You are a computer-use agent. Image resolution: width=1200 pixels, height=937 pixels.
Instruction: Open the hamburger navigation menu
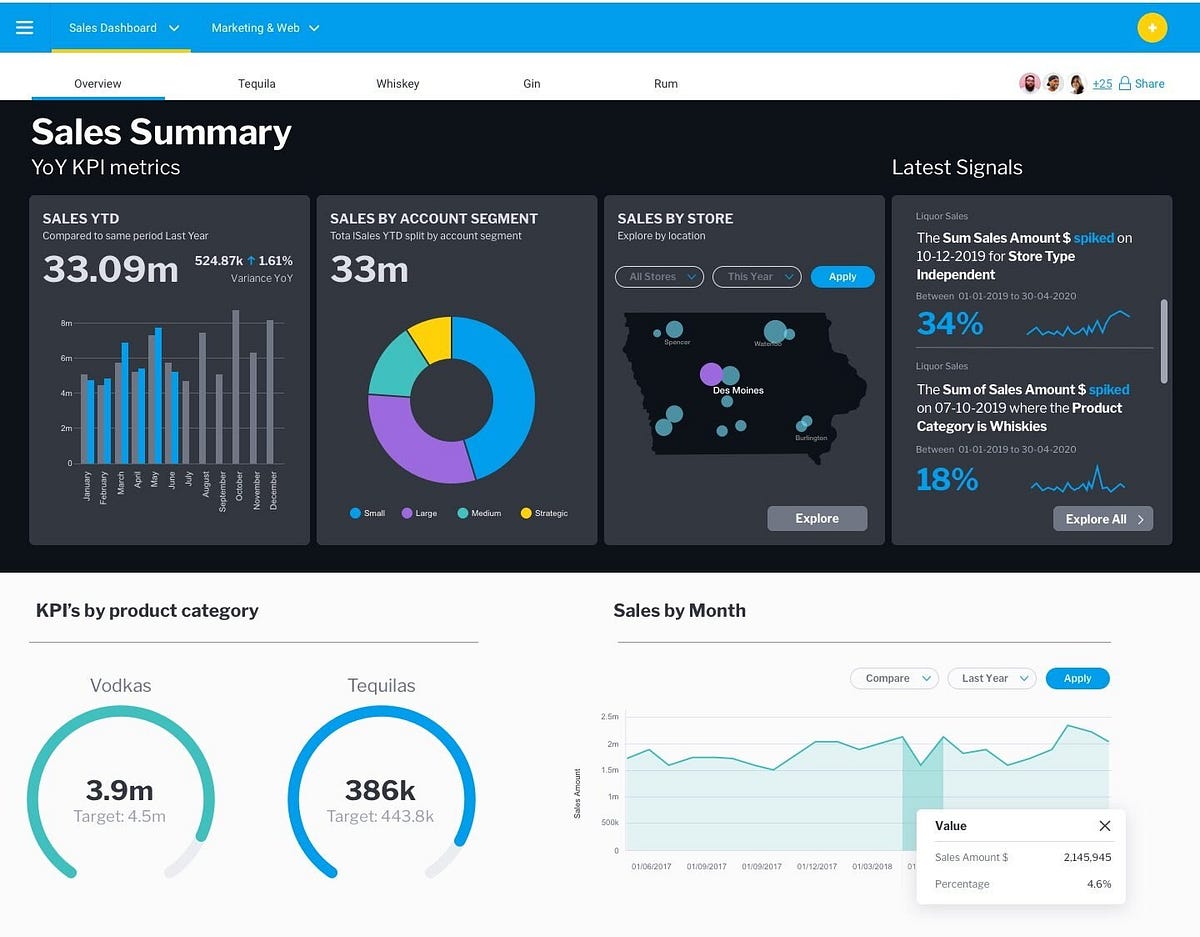25,27
